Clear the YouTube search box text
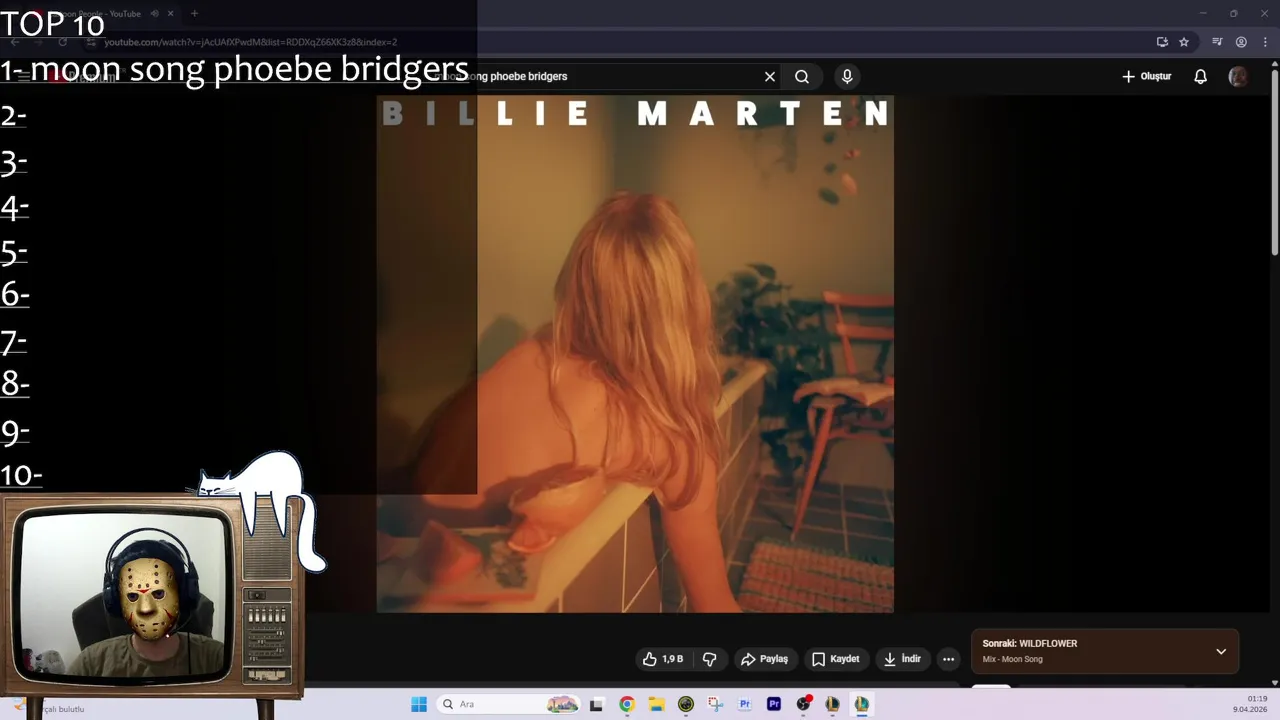 coord(770,76)
